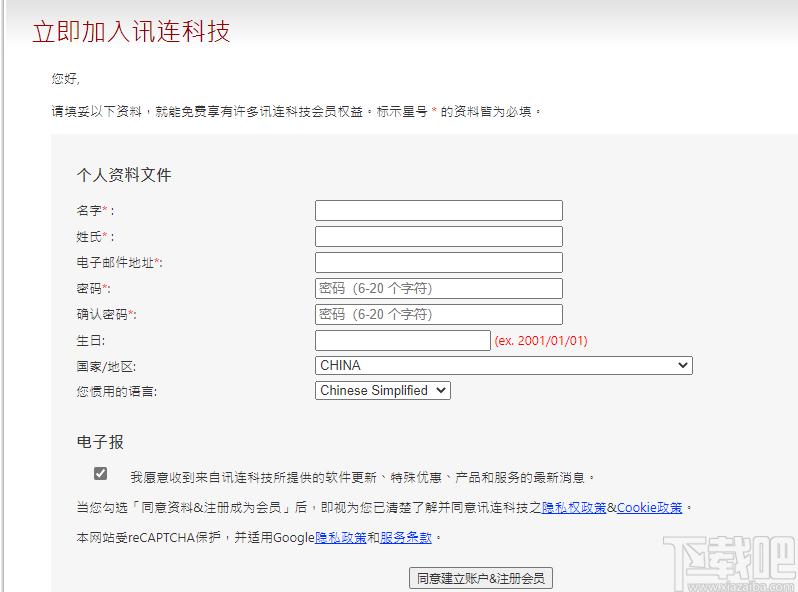Open the 国家/地区 dropdown showing CHINA
Screen dimensions: 798x592
pyautogui.click(x=504, y=365)
